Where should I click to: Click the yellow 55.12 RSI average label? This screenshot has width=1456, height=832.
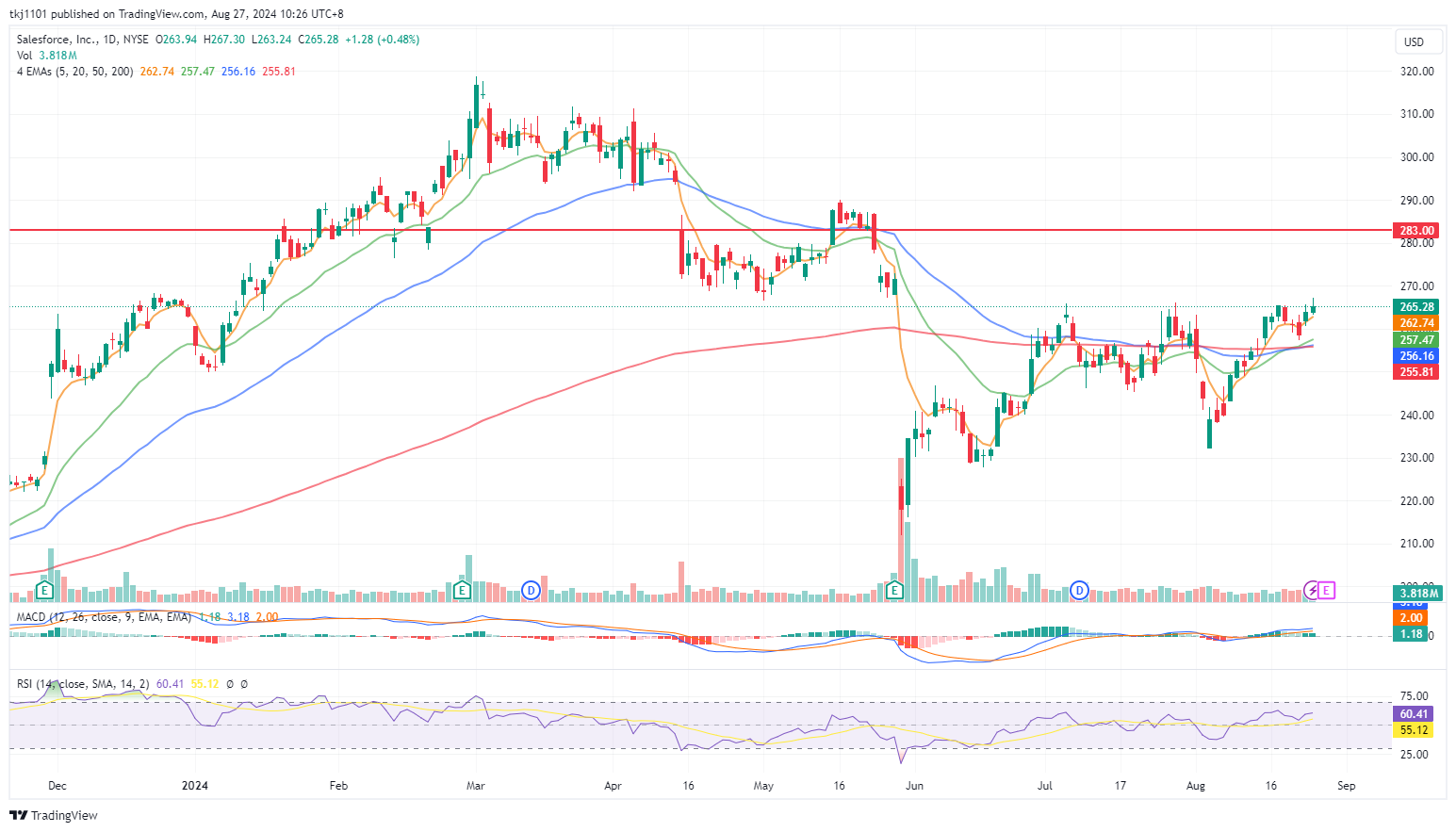1414,729
